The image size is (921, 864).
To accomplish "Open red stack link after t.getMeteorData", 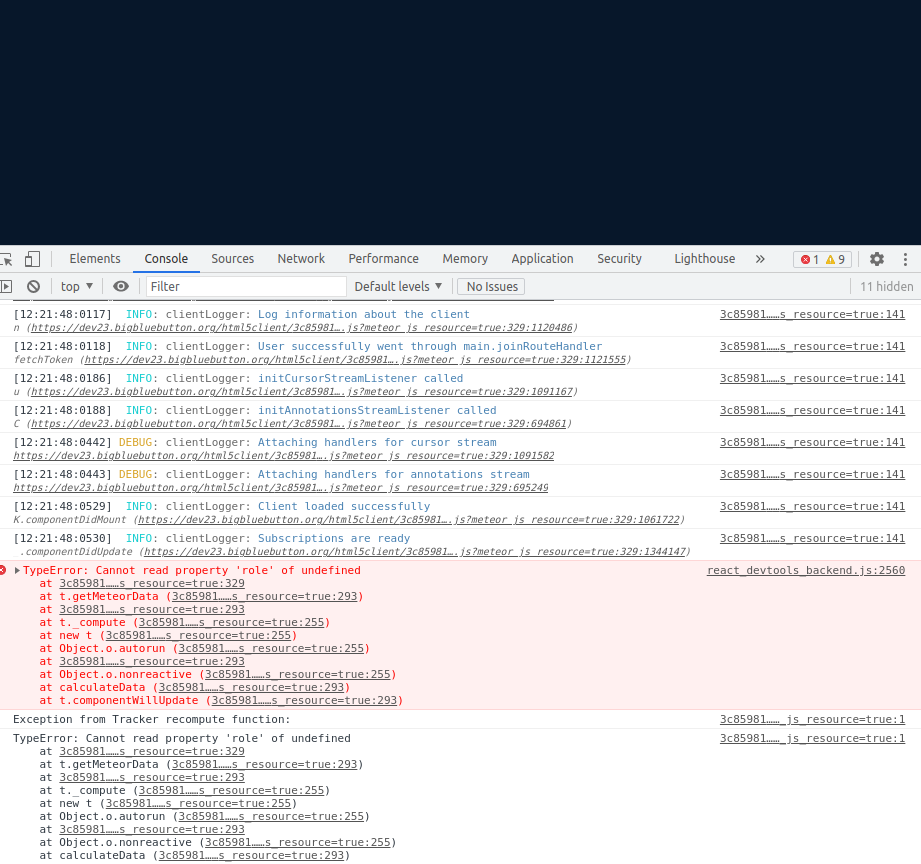I will pos(264,596).
